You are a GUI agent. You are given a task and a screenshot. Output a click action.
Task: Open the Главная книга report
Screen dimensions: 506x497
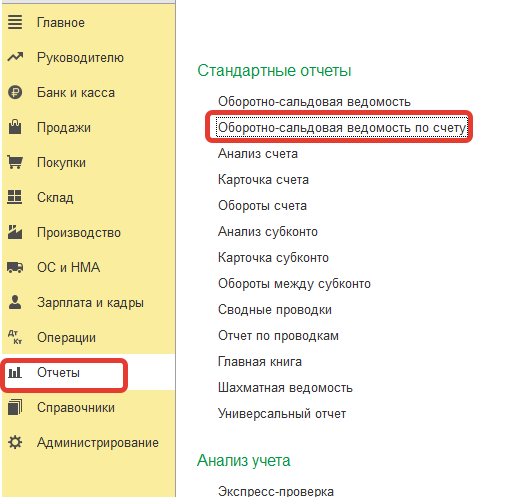click(x=260, y=362)
